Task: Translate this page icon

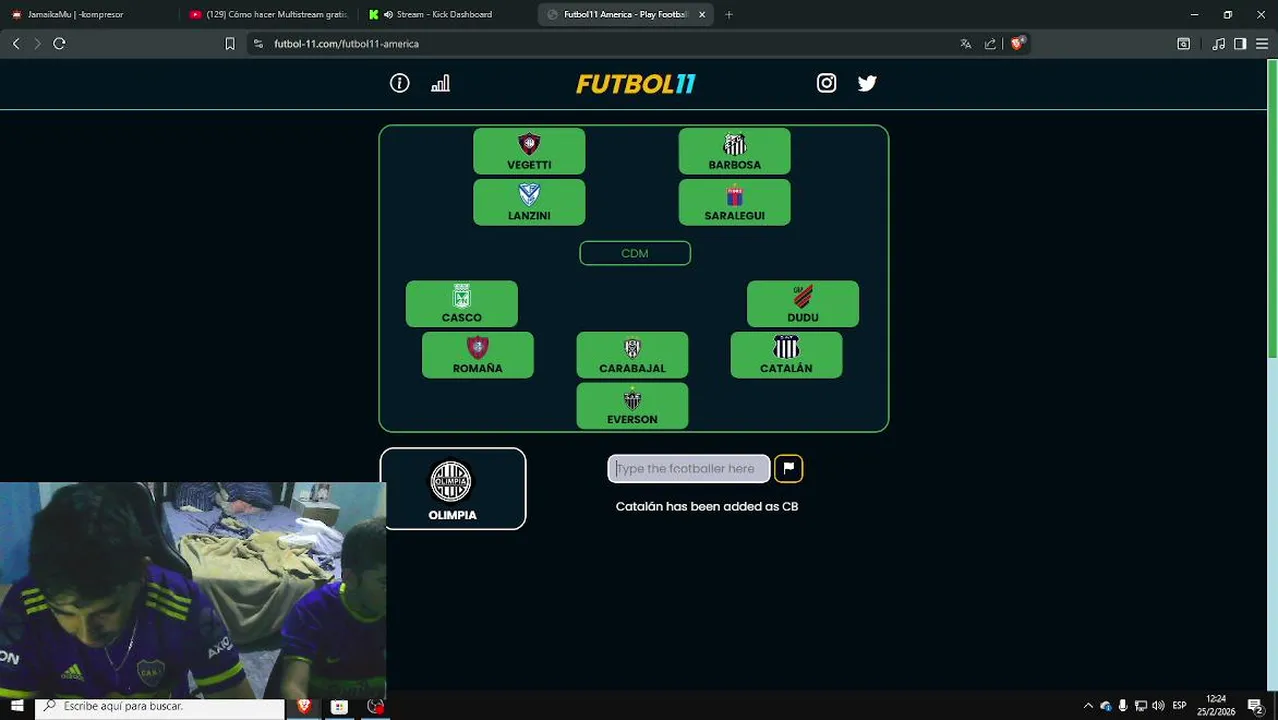Action: point(965,44)
